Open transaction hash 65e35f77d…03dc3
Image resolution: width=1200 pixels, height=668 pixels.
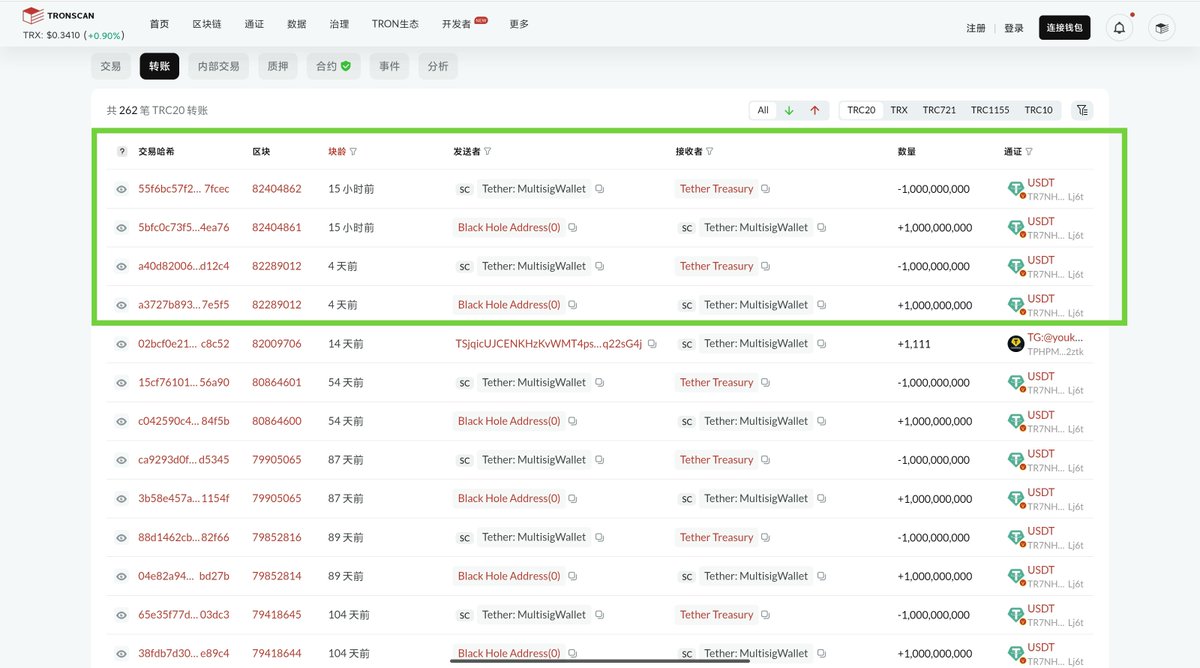tap(184, 615)
